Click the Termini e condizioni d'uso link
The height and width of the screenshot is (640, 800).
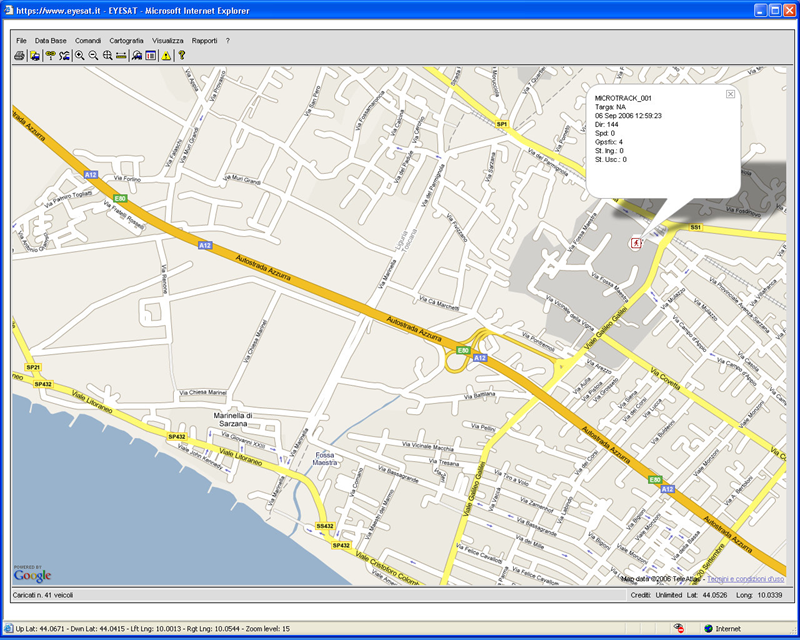pos(745,579)
